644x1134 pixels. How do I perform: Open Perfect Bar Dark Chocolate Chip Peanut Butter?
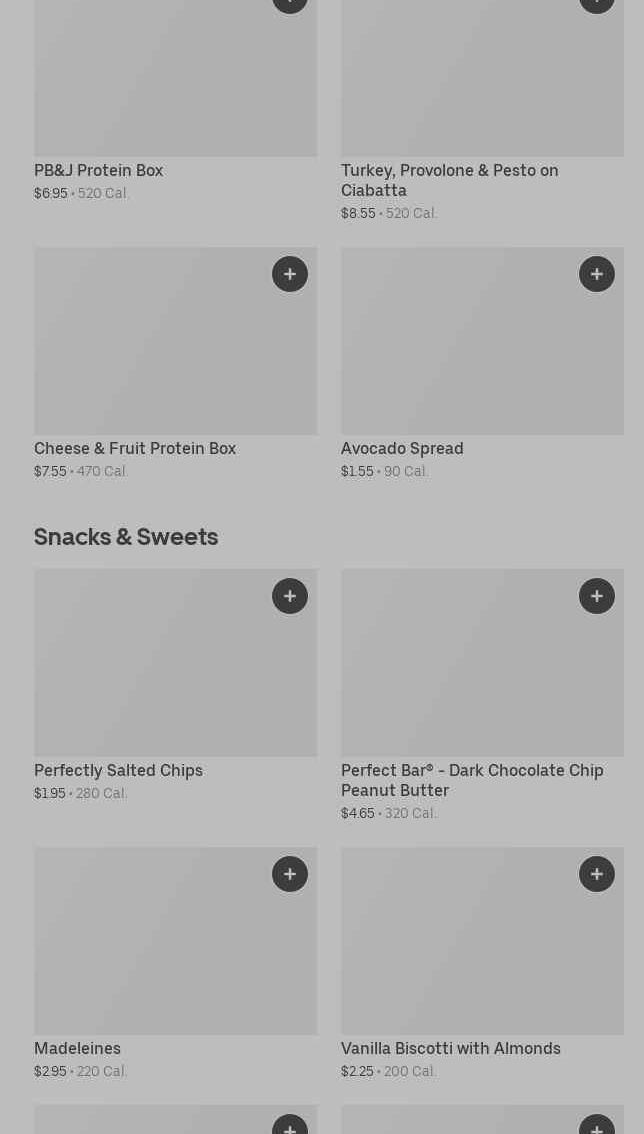(471, 780)
